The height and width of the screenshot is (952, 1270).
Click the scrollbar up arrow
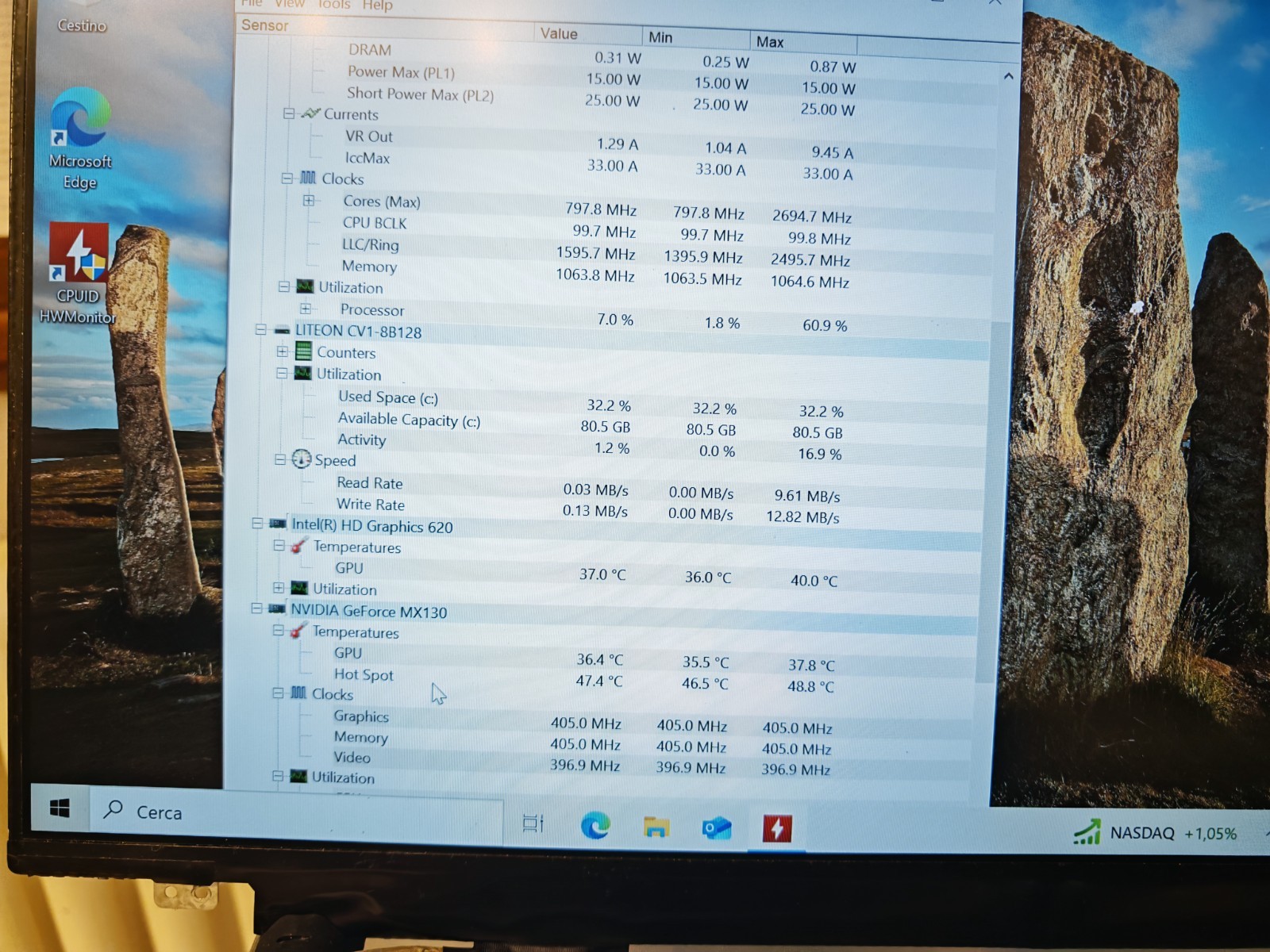pos(1008,76)
